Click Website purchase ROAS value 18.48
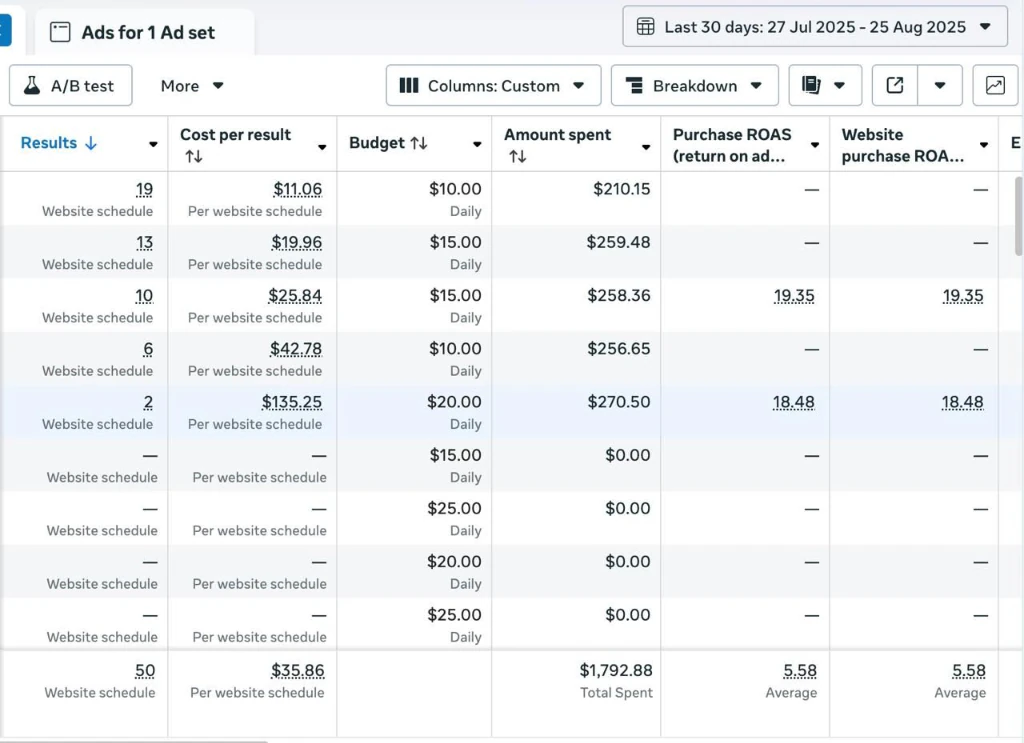Viewport: 1024px width, 743px height. [962, 402]
